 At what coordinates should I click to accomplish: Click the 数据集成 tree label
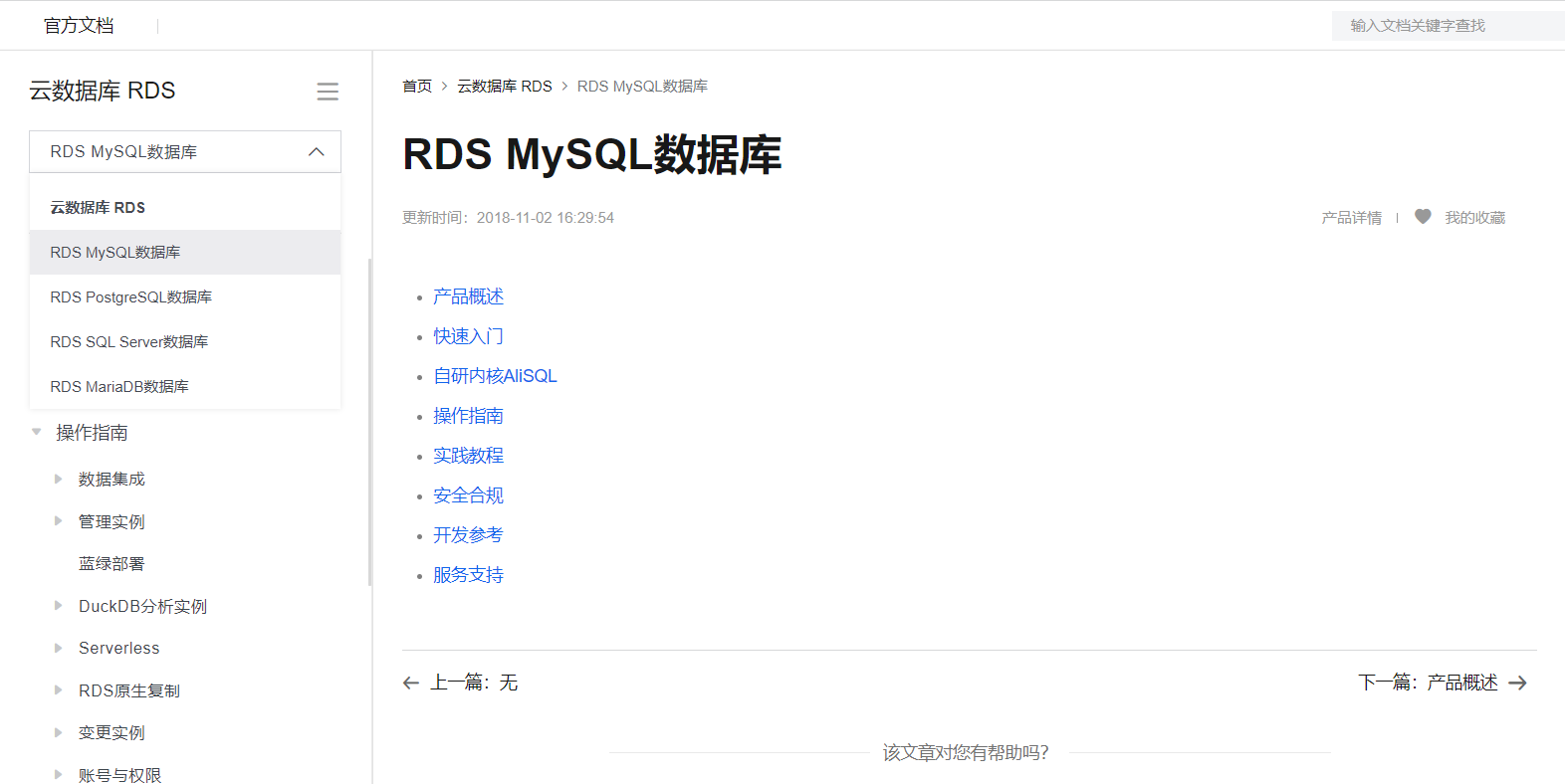pos(112,480)
